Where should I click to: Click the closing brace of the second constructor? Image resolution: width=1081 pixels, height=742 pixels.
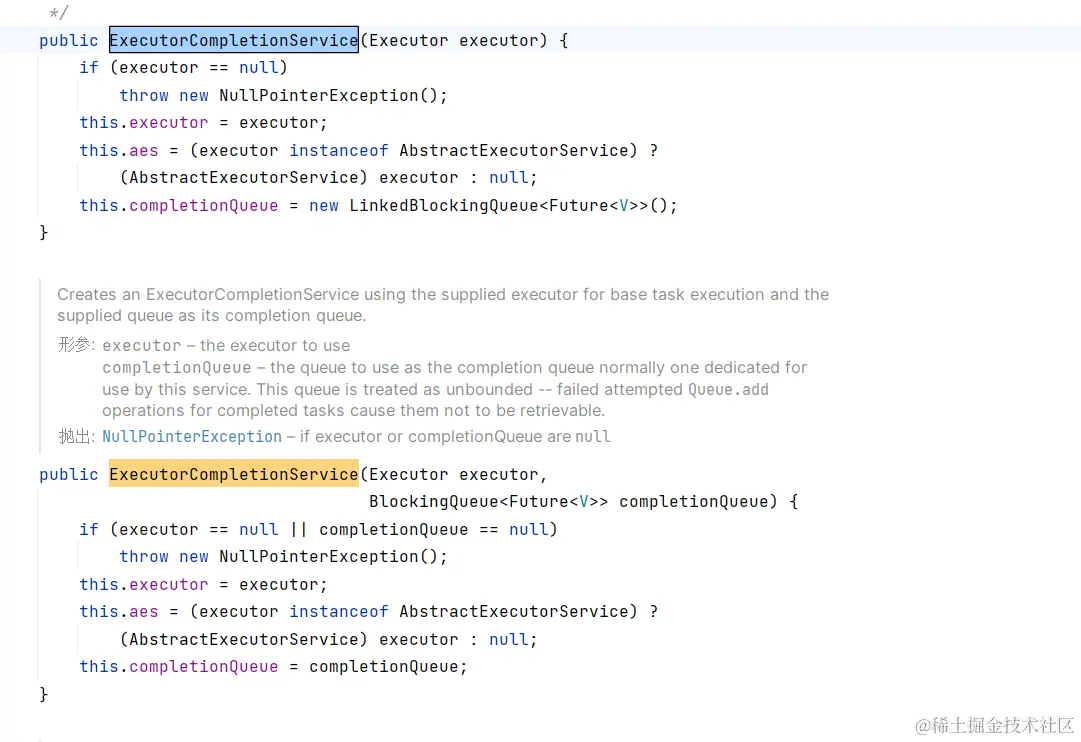coord(44,694)
